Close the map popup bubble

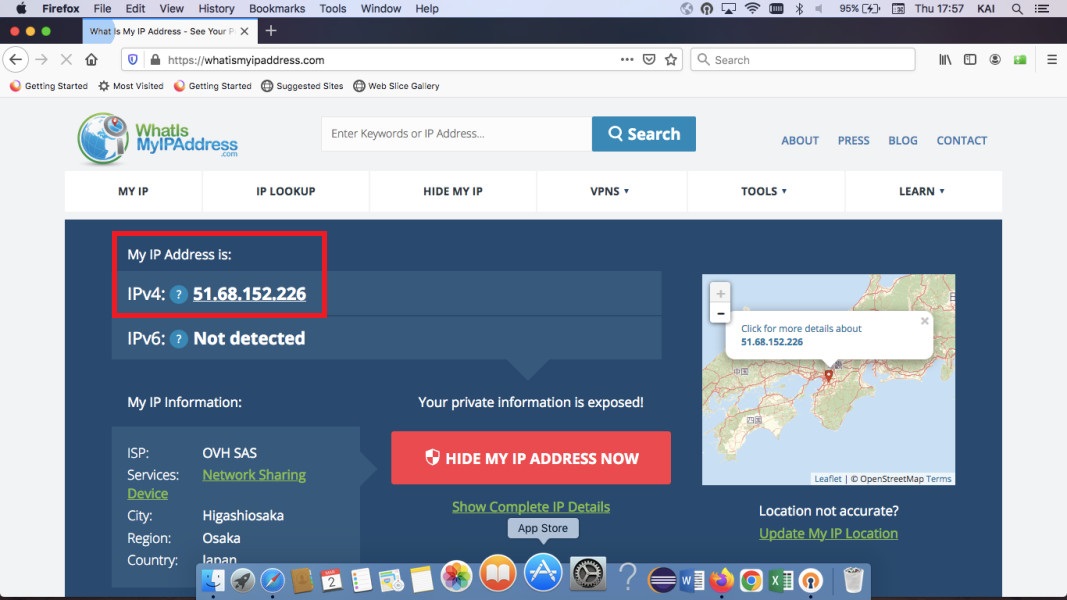924,322
